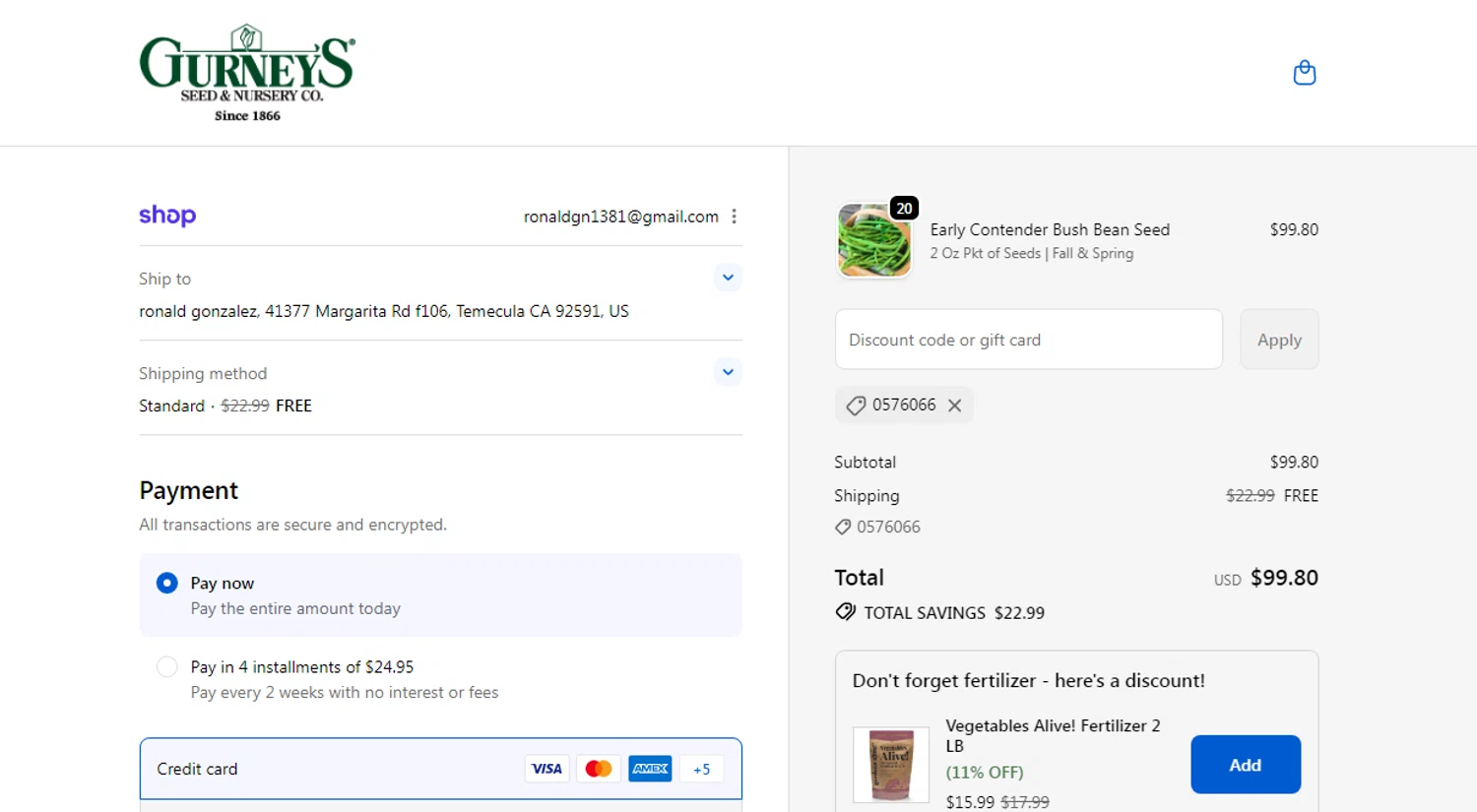1477x812 pixels.
Task: Expand the Shipping method section
Action: (728, 372)
